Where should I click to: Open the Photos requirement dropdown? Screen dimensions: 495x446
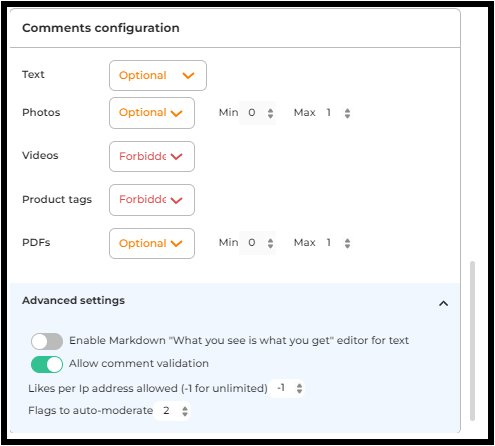coord(152,113)
